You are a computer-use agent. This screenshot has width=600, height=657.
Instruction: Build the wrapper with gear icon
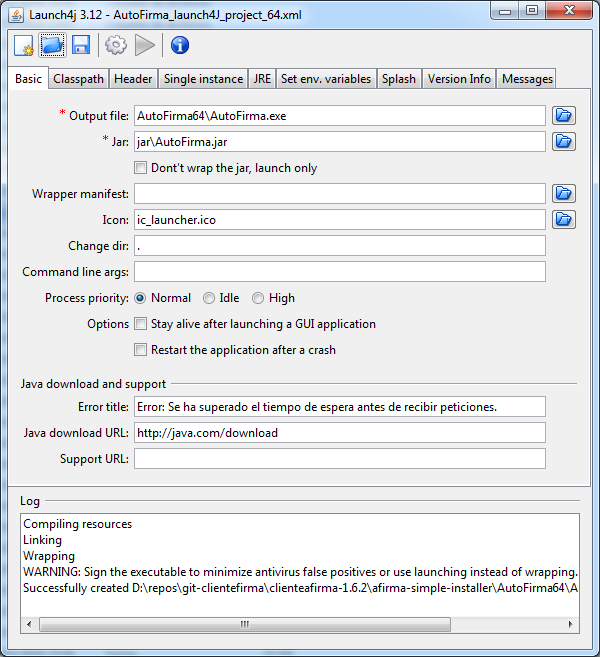116,45
